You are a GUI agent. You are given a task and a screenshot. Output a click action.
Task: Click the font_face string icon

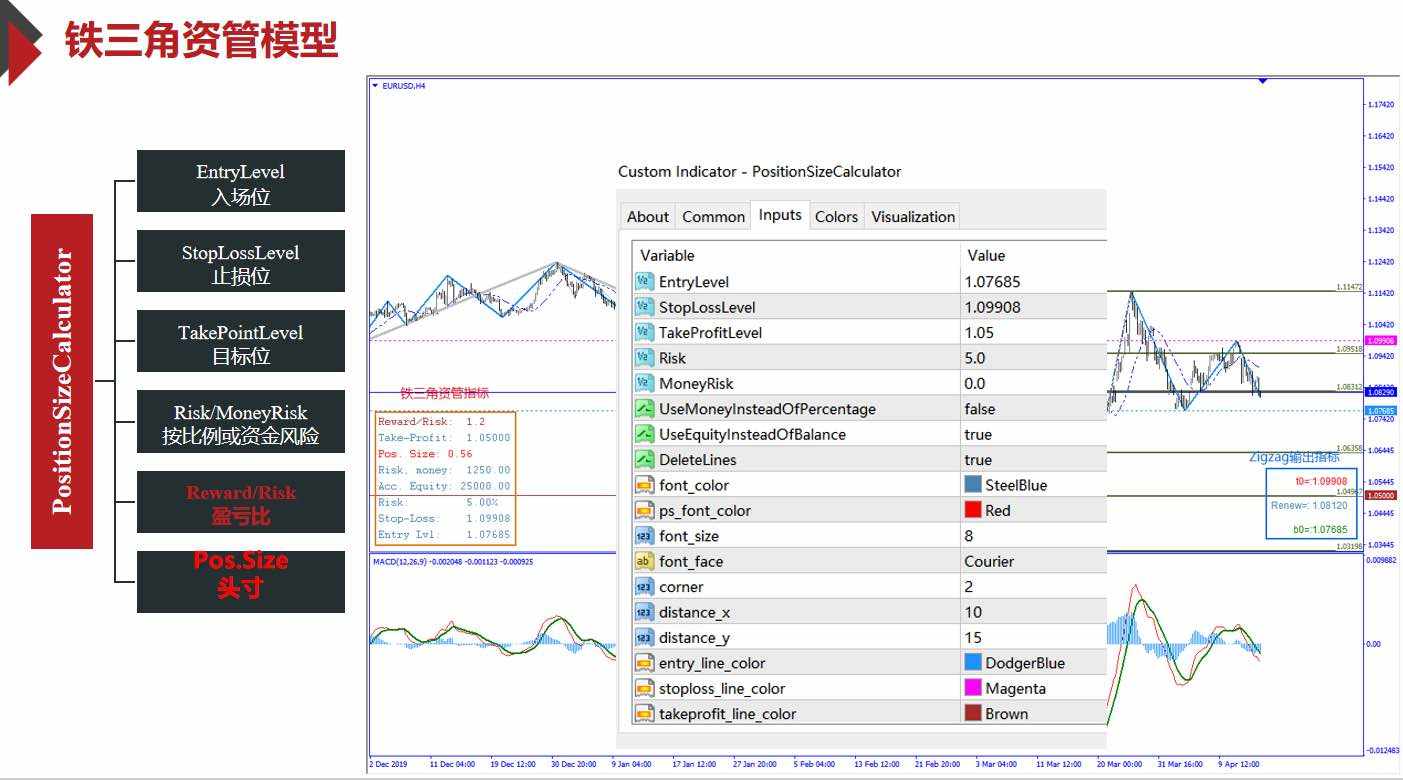coord(645,561)
